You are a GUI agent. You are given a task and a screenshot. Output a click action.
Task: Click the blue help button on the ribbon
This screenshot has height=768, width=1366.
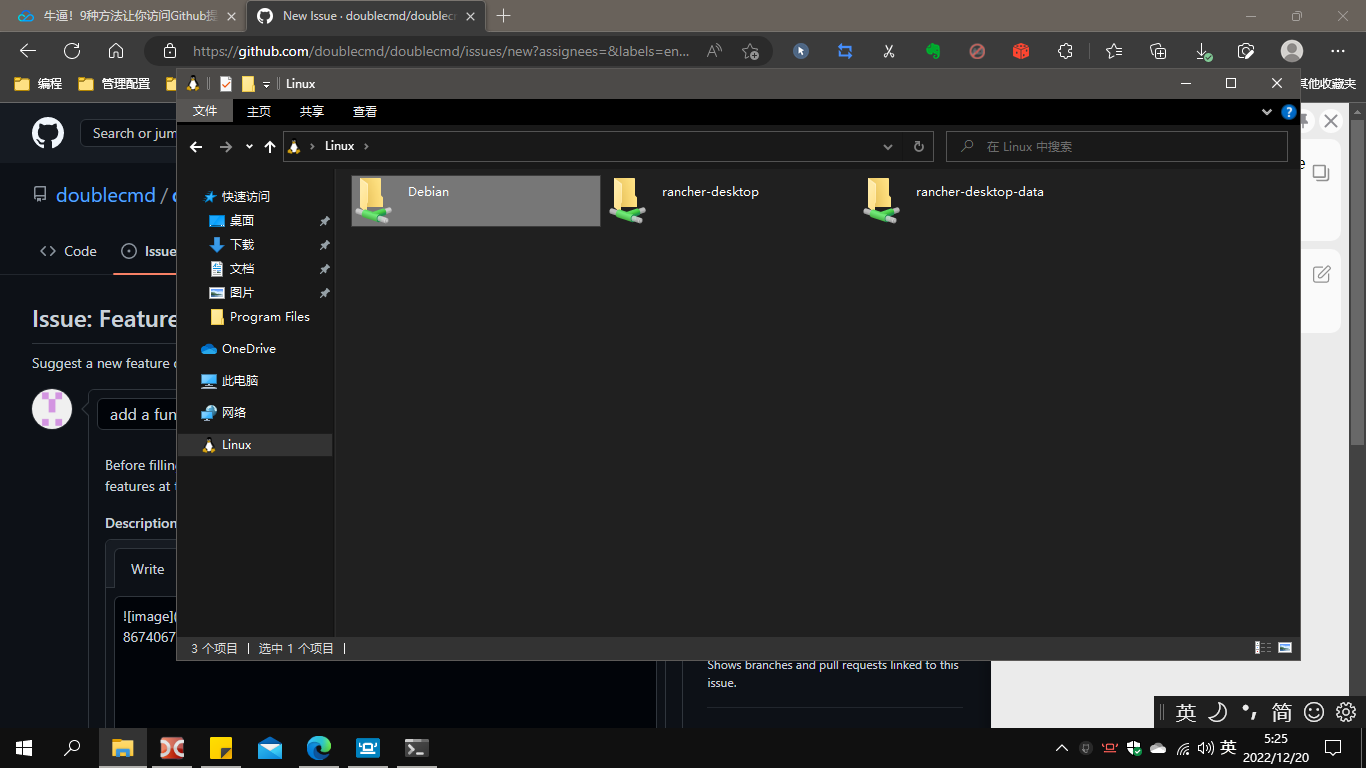tap(1289, 111)
